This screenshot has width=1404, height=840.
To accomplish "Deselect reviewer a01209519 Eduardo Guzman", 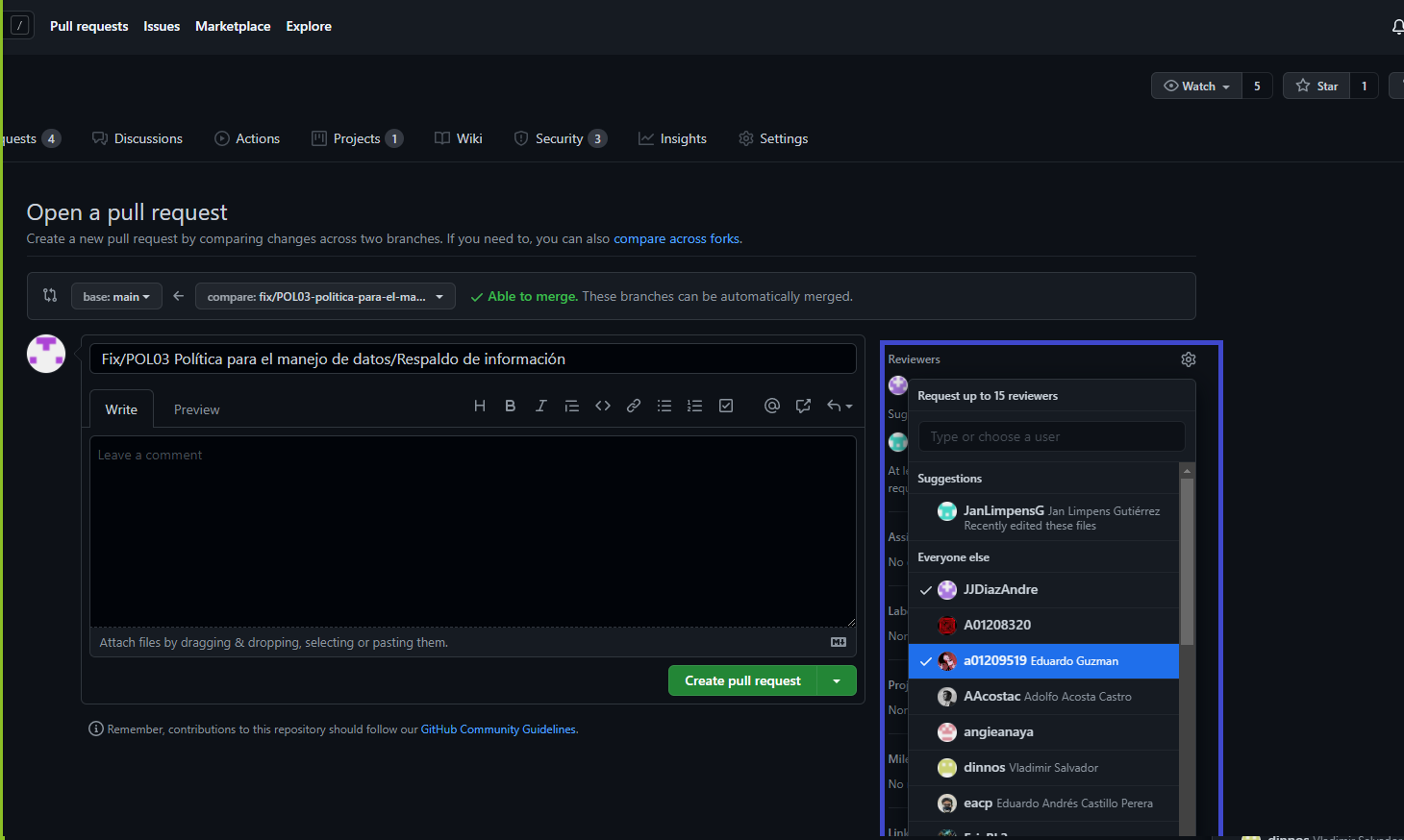I will 1043,661.
